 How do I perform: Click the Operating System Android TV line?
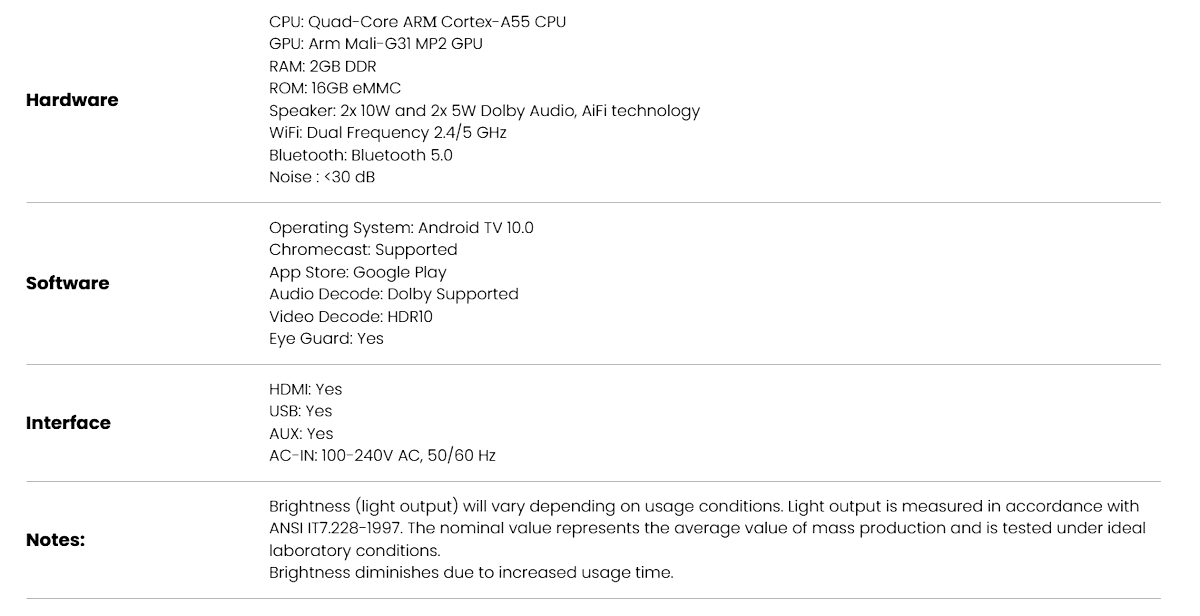[x=401, y=228]
